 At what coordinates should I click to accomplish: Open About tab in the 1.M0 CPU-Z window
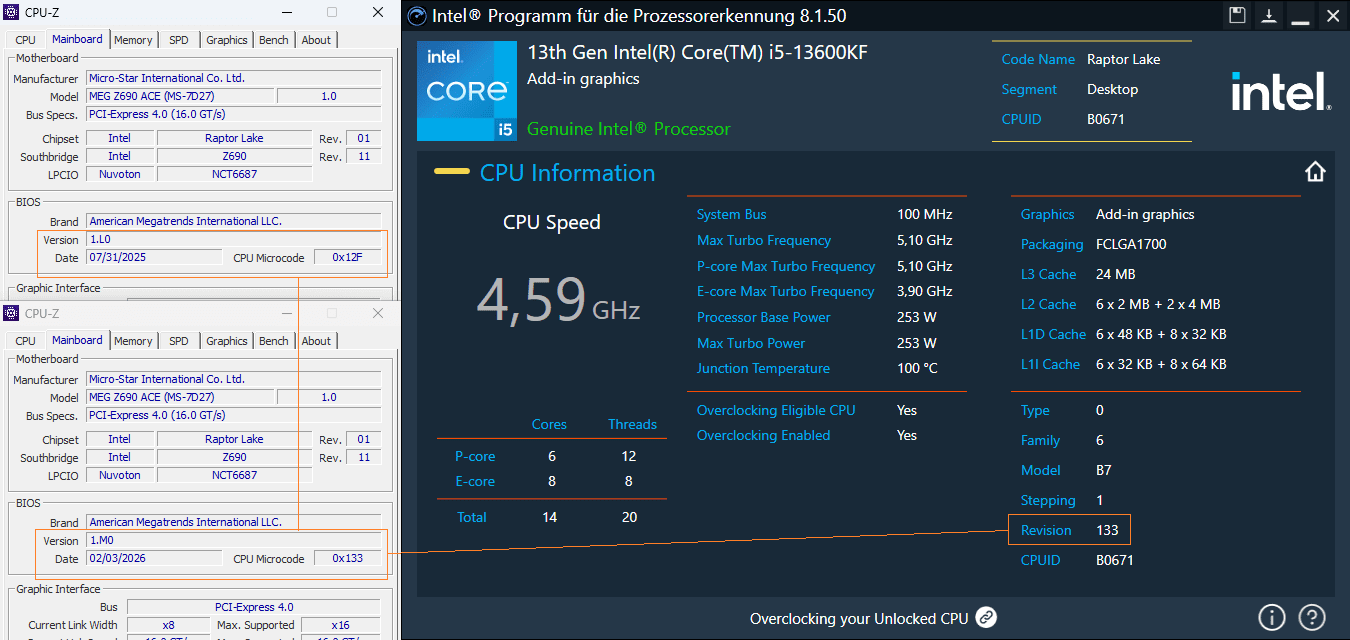coord(316,341)
